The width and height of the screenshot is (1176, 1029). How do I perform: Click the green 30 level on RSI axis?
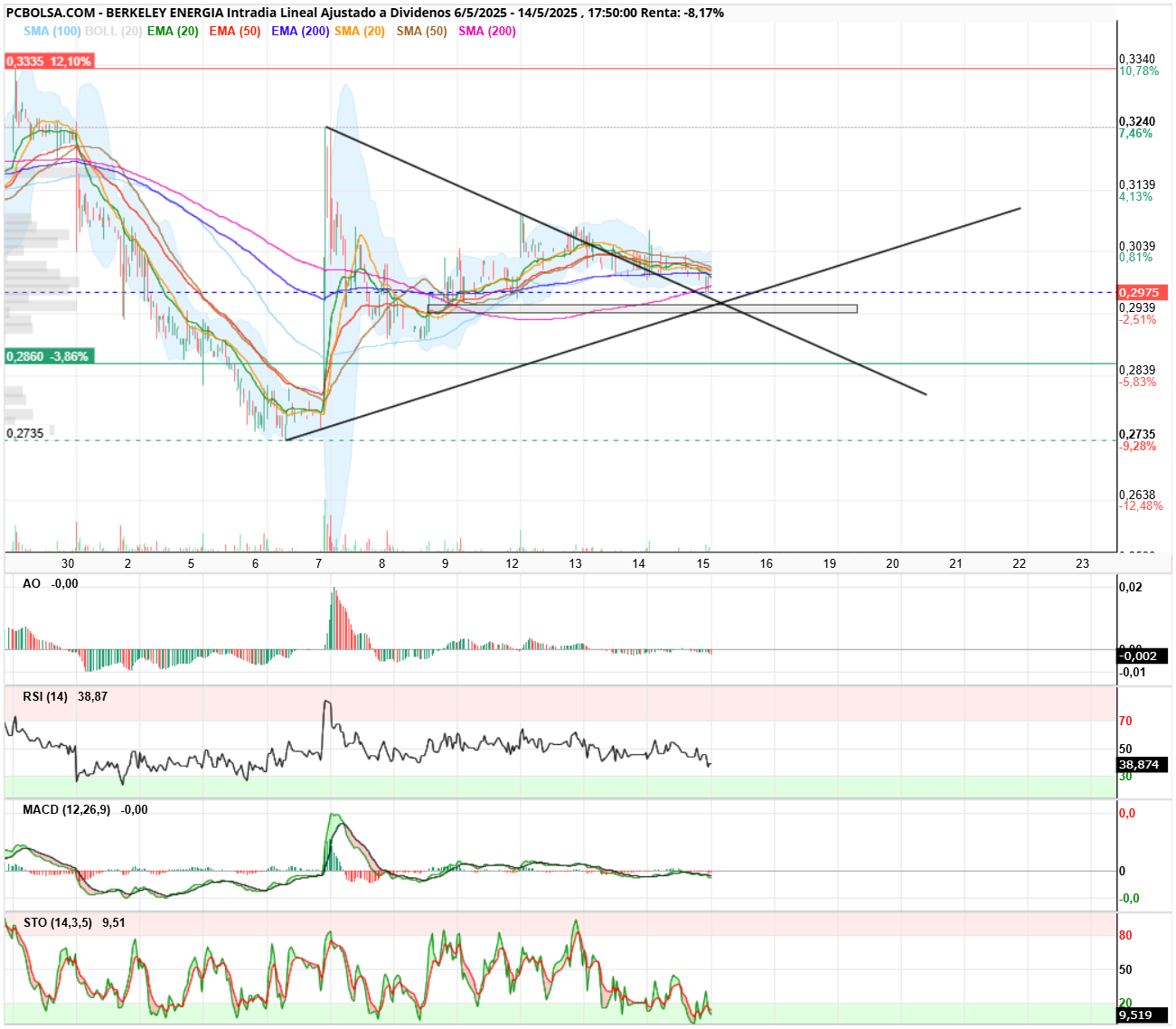click(x=1125, y=777)
